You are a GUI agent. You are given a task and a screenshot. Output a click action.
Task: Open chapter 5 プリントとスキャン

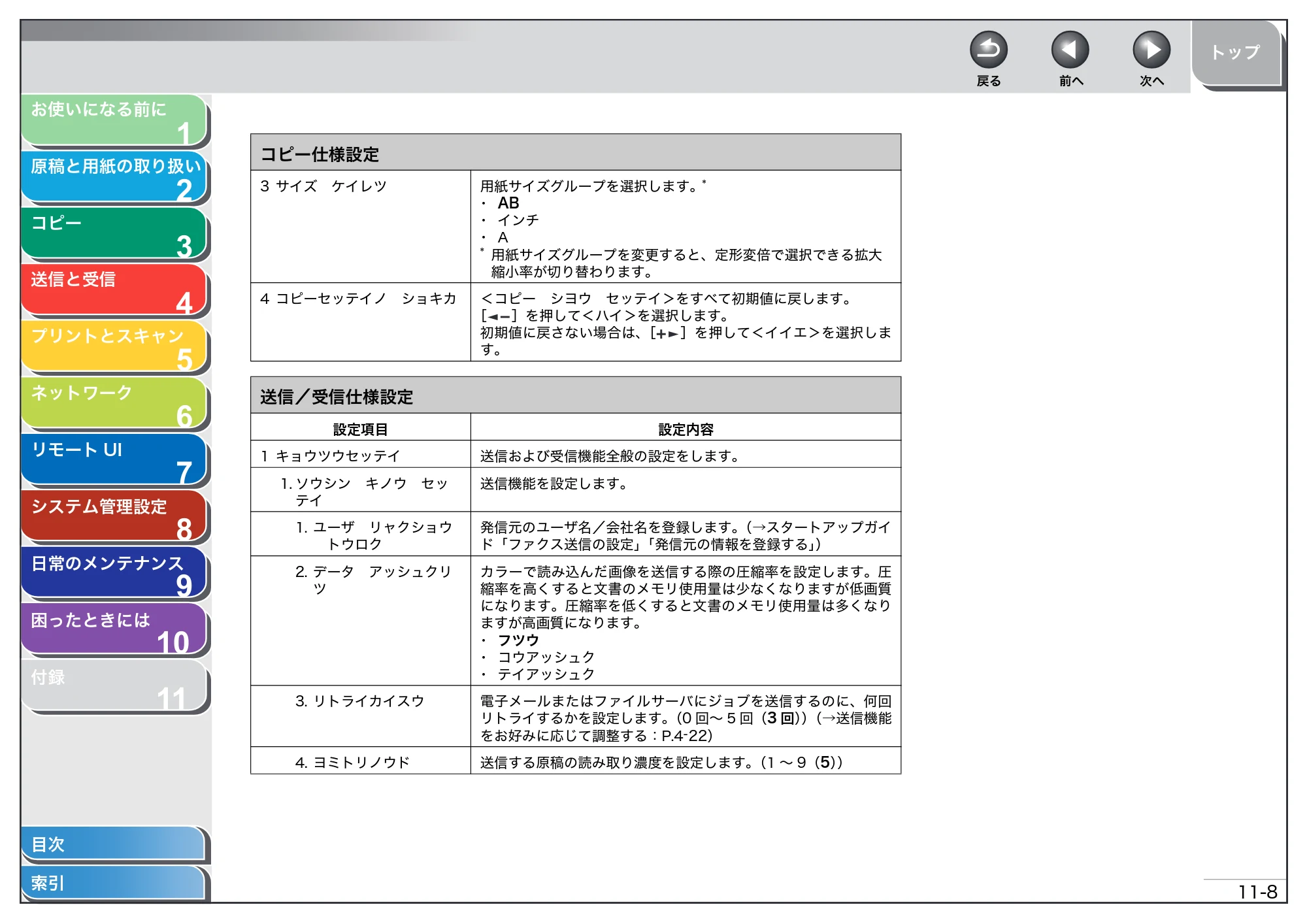click(x=114, y=346)
